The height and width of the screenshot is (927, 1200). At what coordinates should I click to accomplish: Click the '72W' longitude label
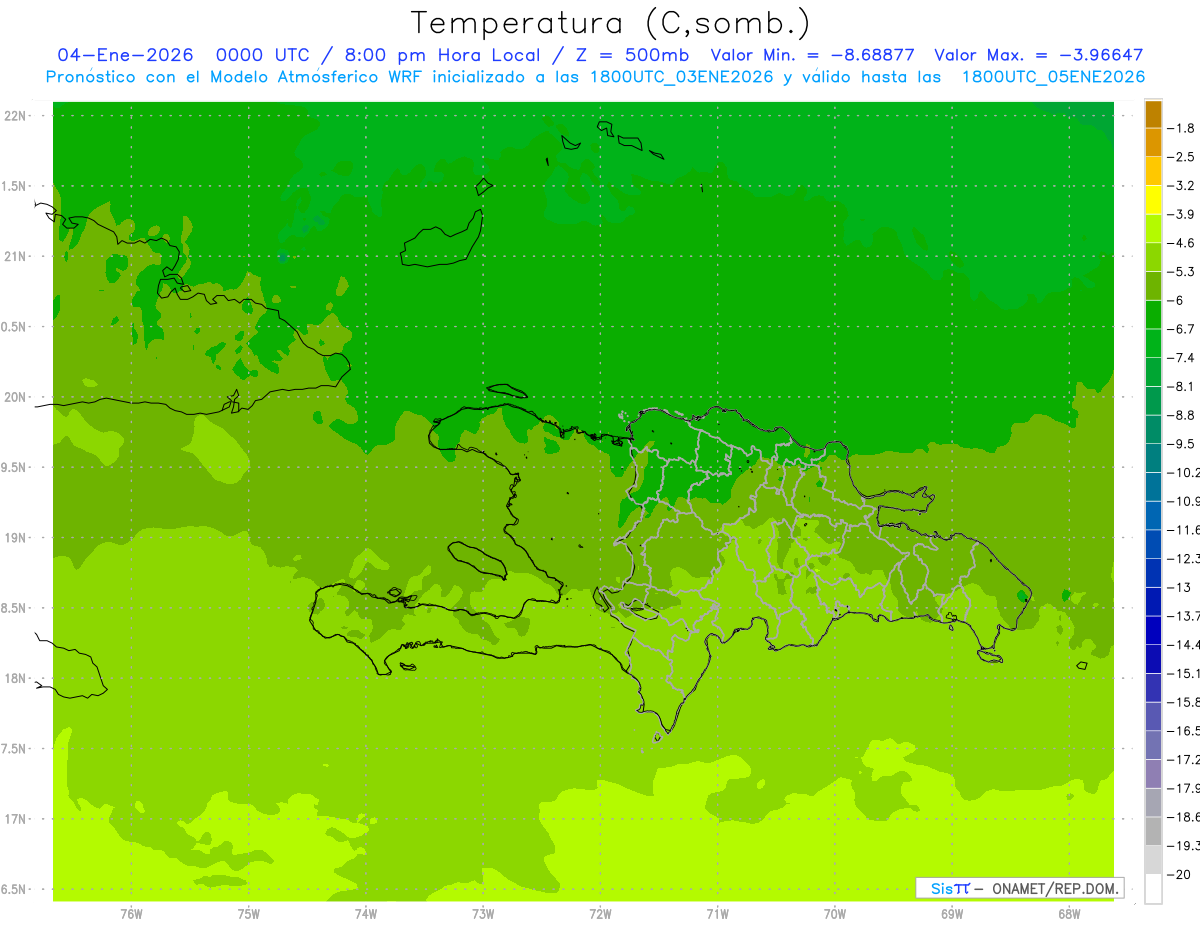[x=600, y=913]
